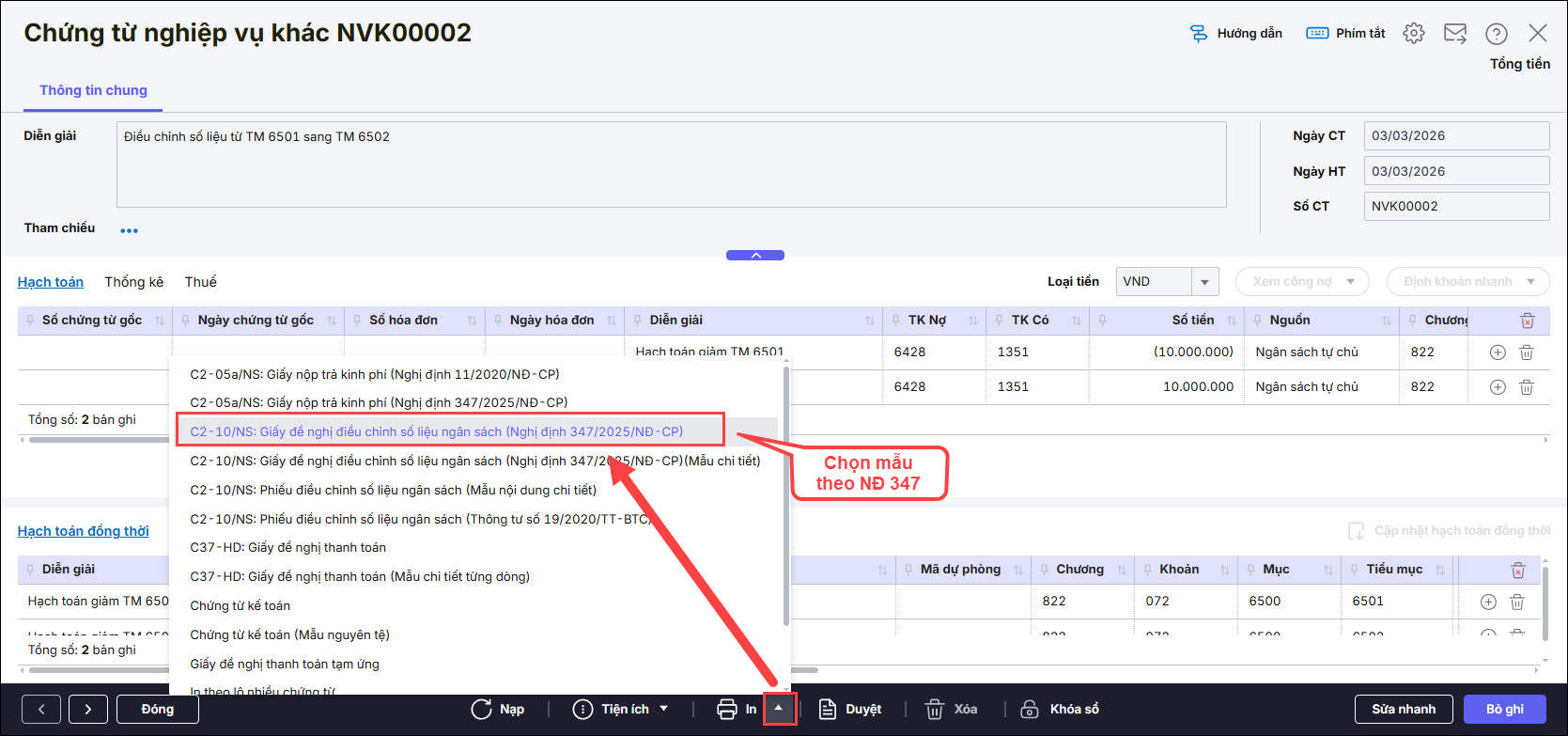This screenshot has width=1568, height=736.
Task: Sort by the Ngày hóa đơn column
Action: point(612,321)
